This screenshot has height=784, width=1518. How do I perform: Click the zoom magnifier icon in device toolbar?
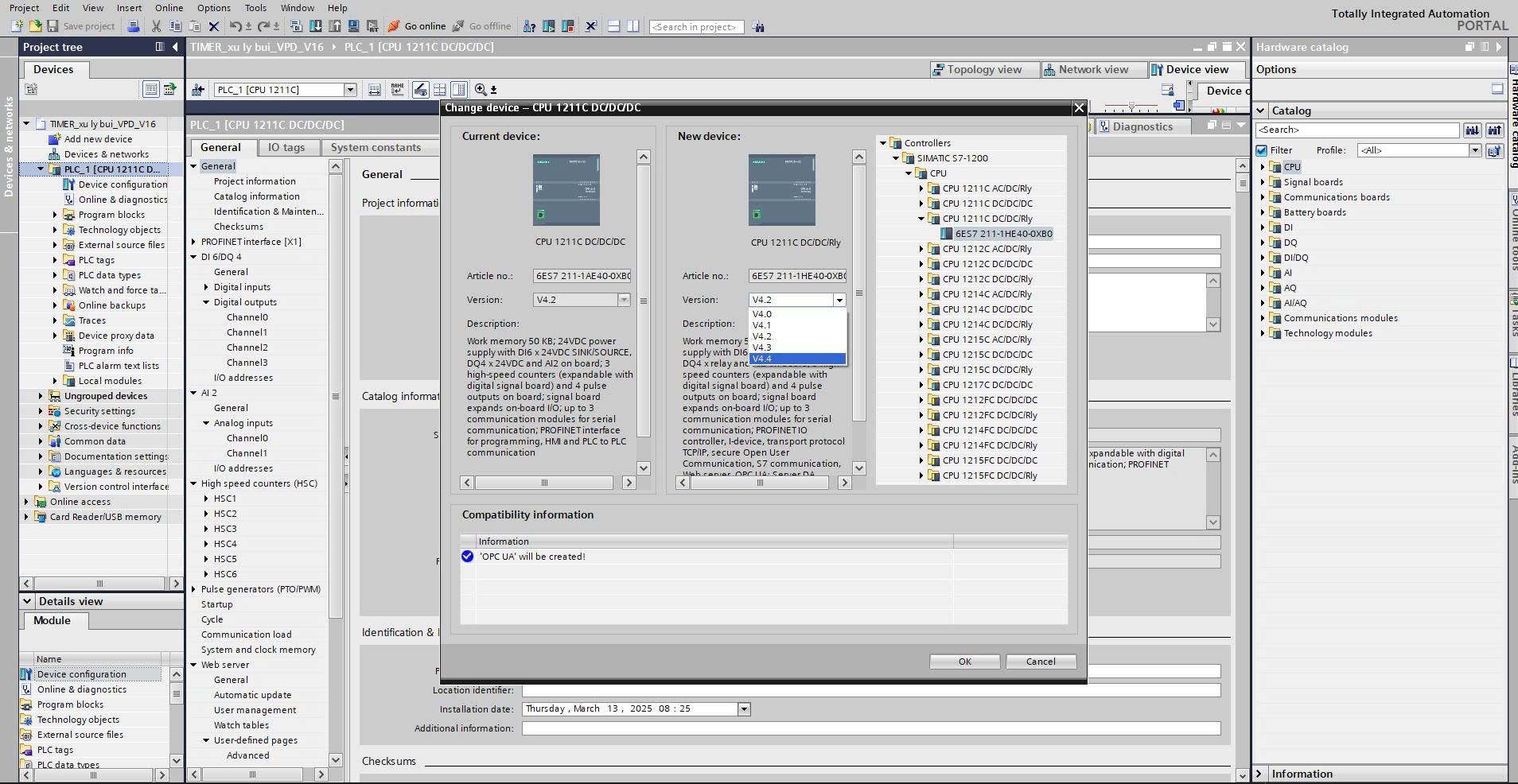pos(481,90)
